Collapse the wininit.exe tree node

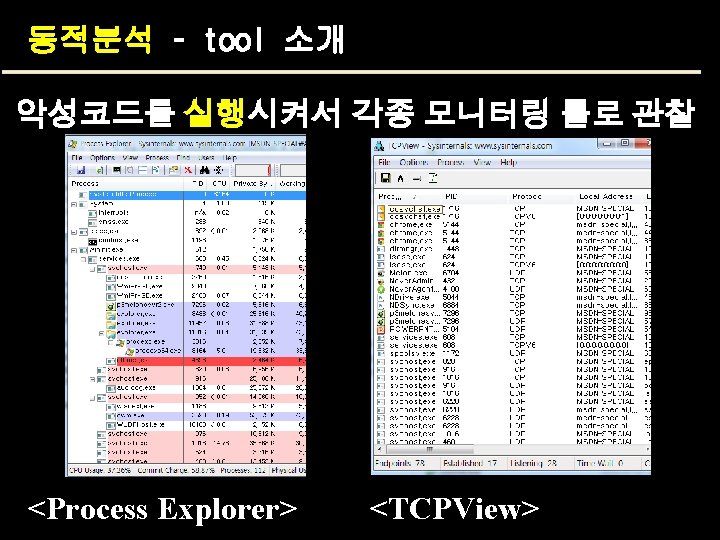[x=74, y=250]
